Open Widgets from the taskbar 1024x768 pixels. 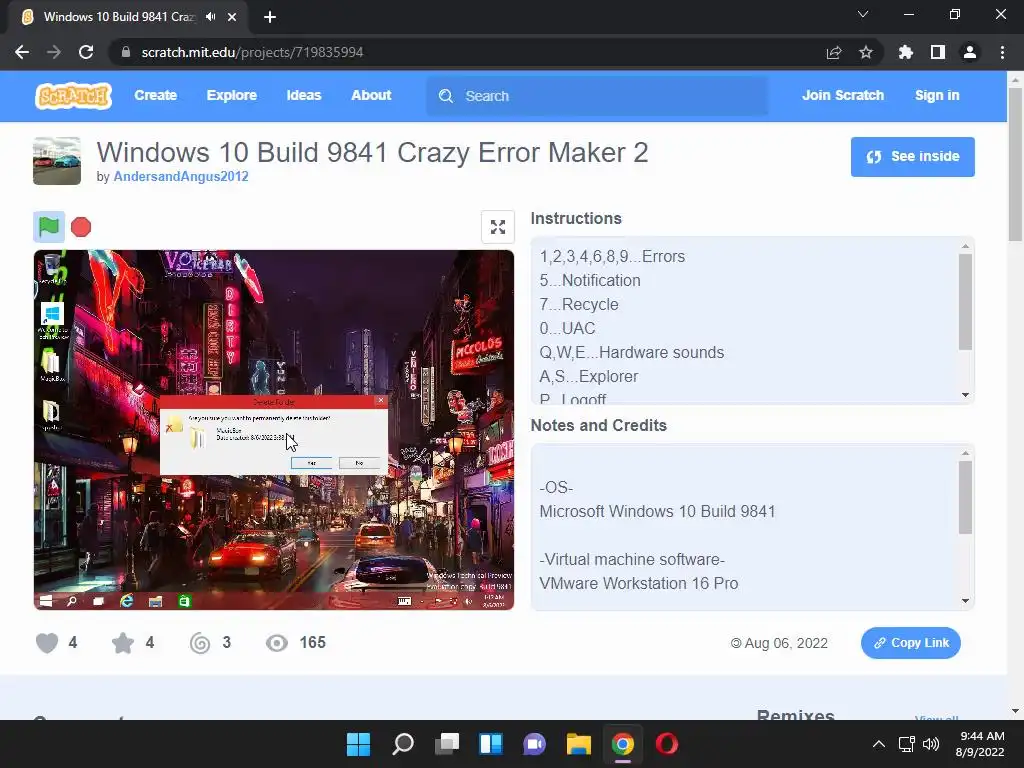coord(490,744)
